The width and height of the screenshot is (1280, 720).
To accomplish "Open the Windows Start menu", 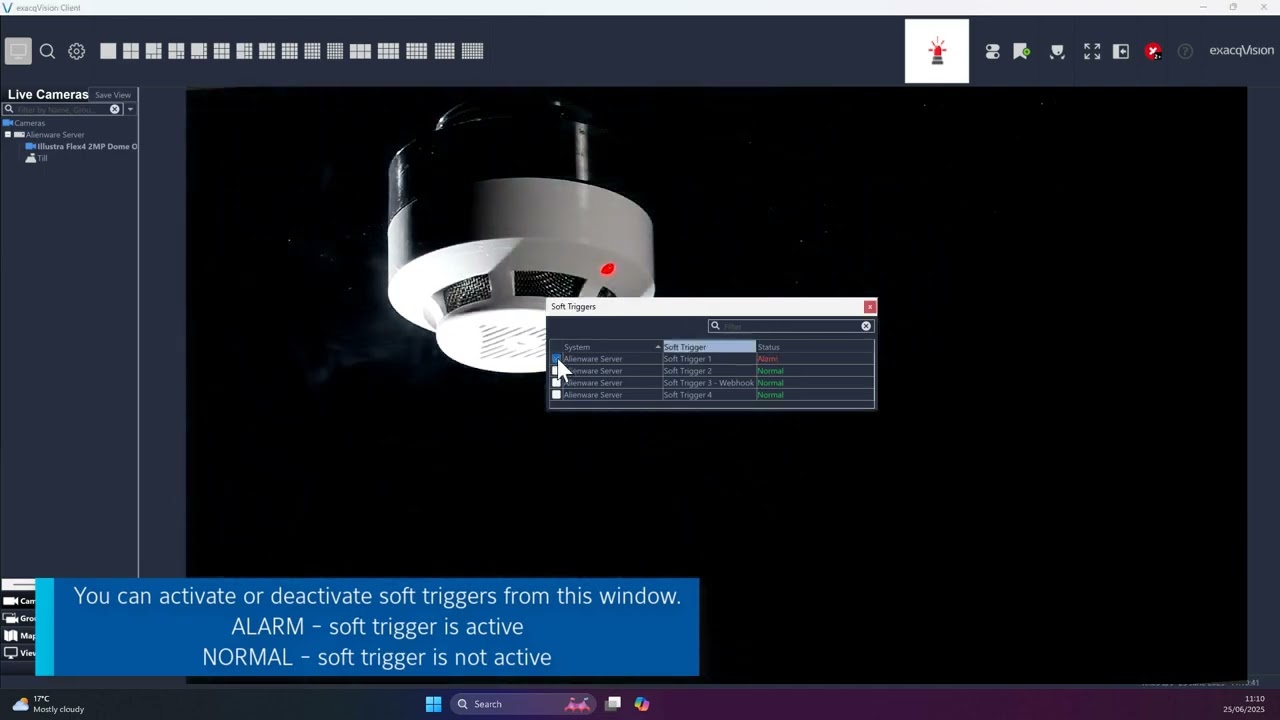I will coord(433,704).
